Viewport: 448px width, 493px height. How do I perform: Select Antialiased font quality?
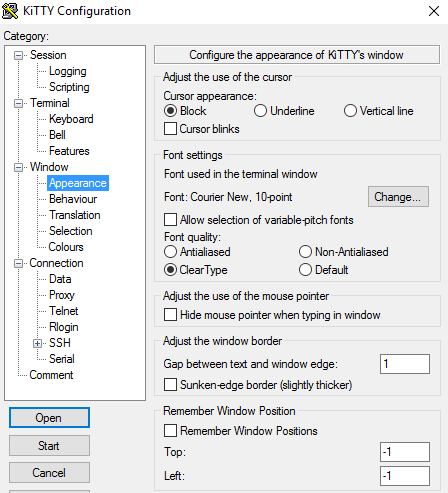pyautogui.click(x=197, y=252)
